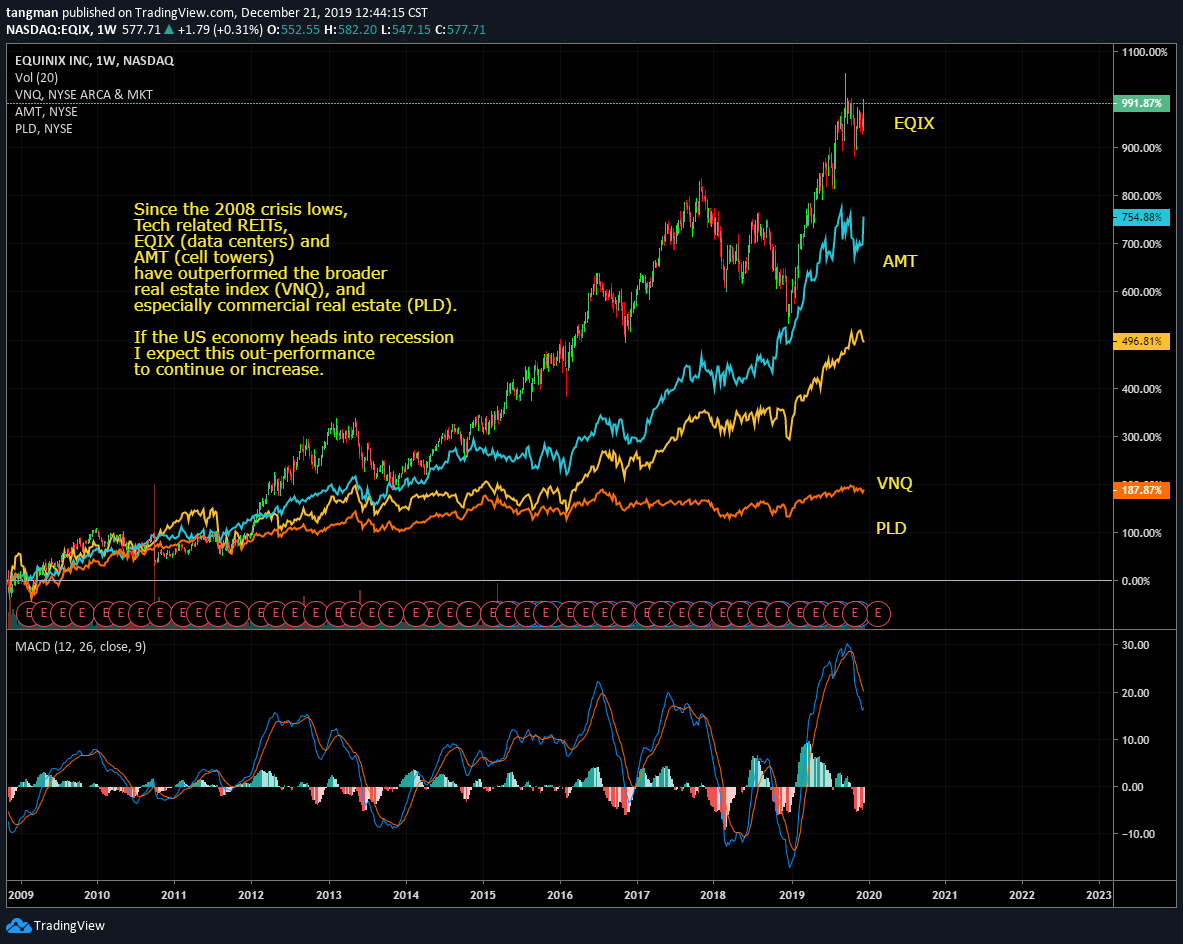This screenshot has width=1183, height=944.
Task: Click the 'NASDAQ:EQIX, 1W' symbol header
Action: click(x=61, y=30)
